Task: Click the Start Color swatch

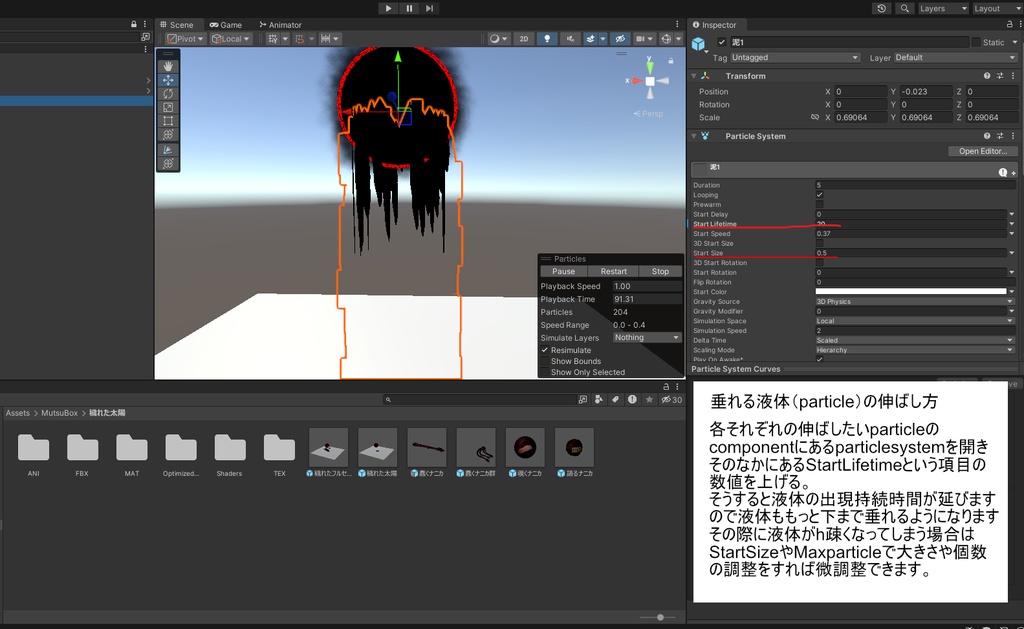Action: tap(910, 291)
